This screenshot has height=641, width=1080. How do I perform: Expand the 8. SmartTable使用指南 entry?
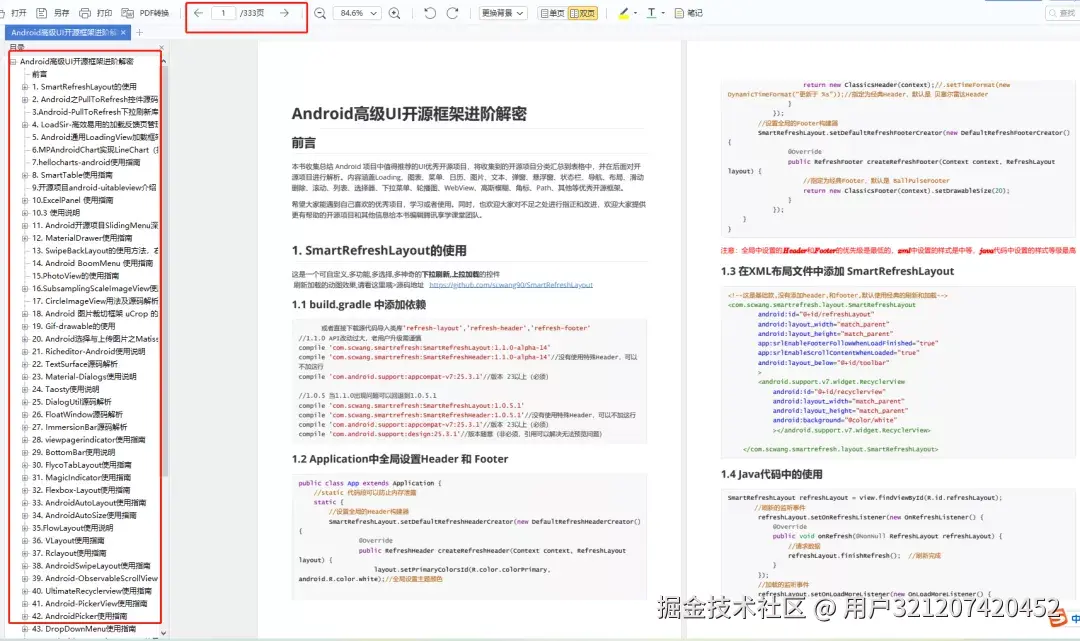[25, 175]
